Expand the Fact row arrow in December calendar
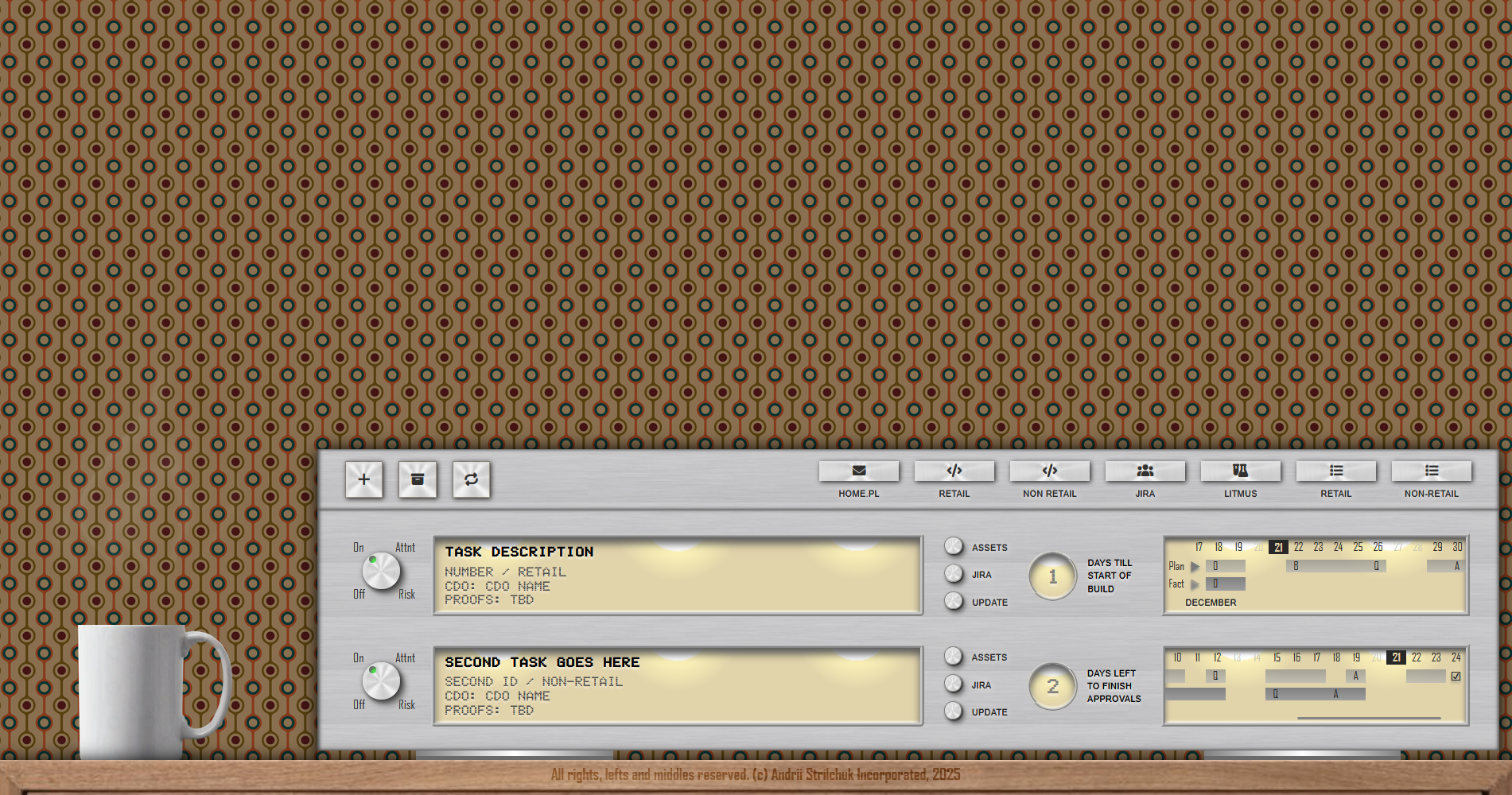The width and height of the screenshot is (1512, 795). point(1195,584)
